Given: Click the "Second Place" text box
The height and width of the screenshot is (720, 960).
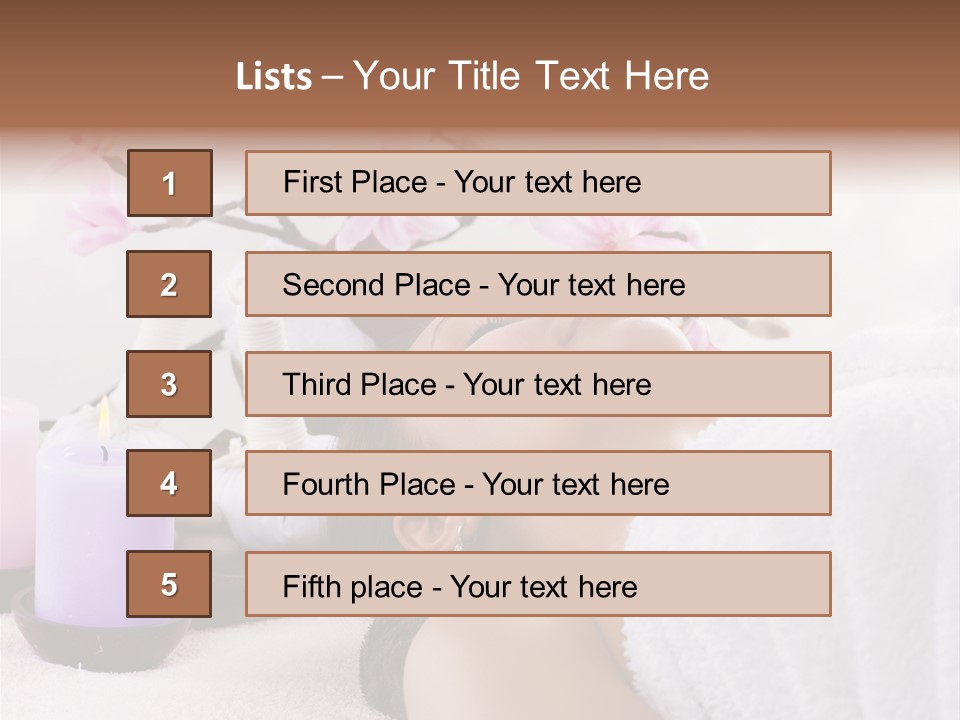Looking at the screenshot, I should point(538,284).
